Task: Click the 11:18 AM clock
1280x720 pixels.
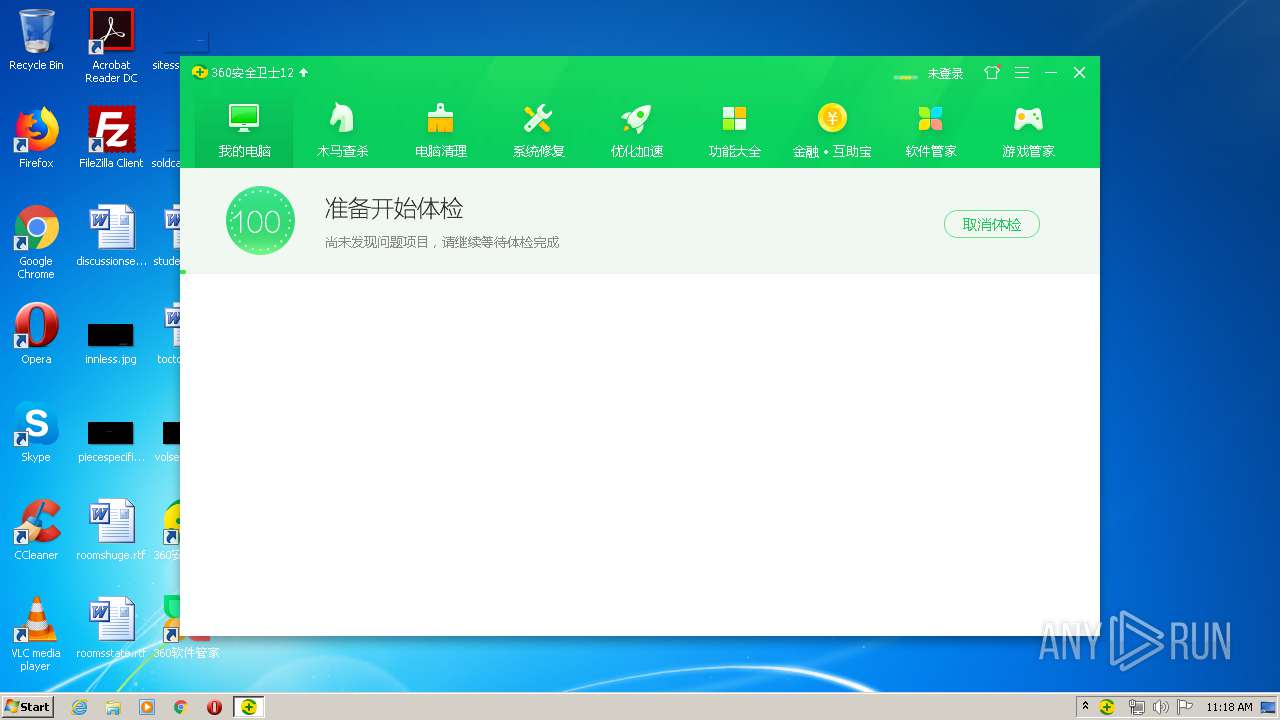Action: coord(1229,707)
